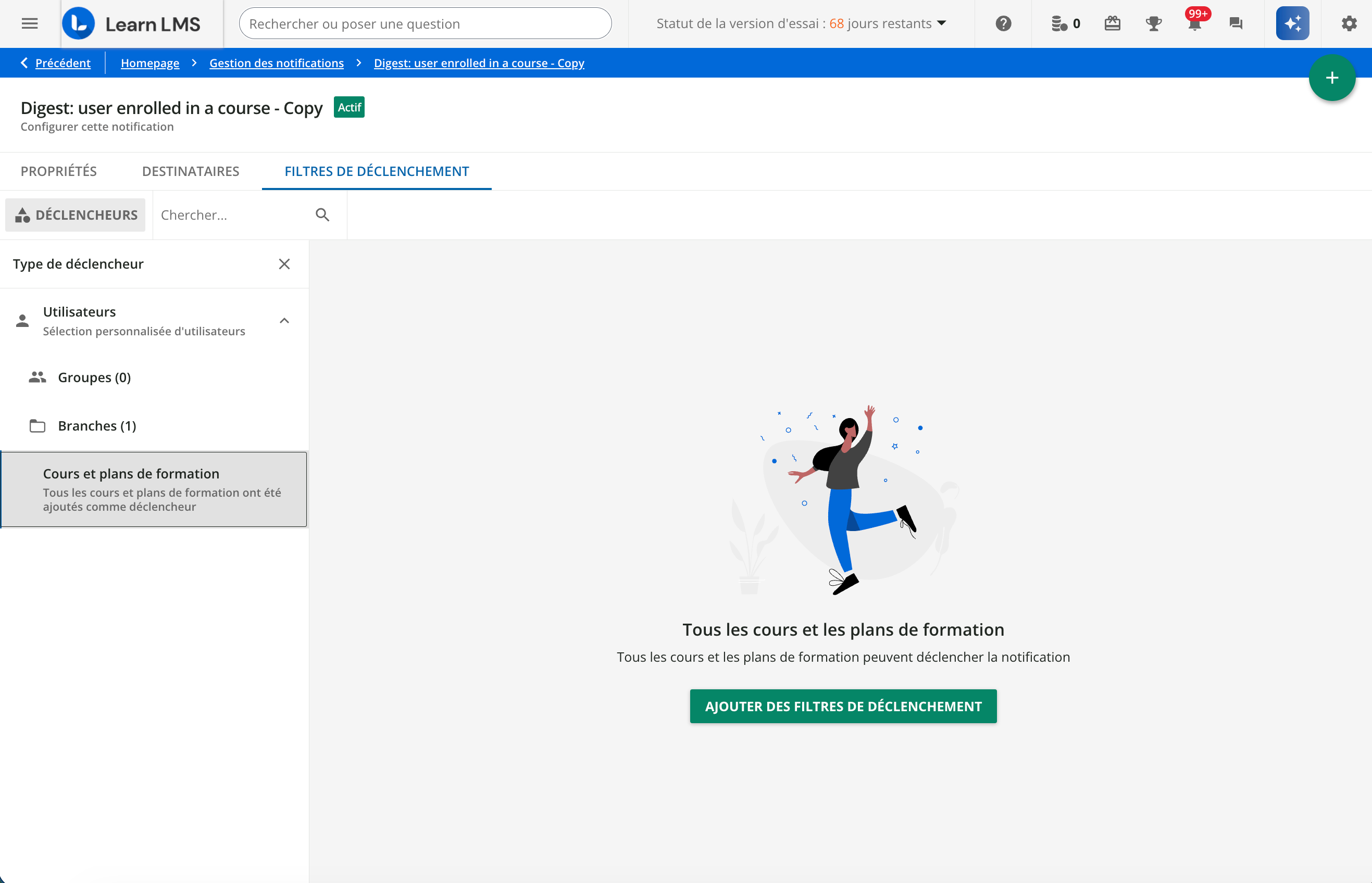Follow the Gestion des notifications breadcrumb link

click(277, 63)
